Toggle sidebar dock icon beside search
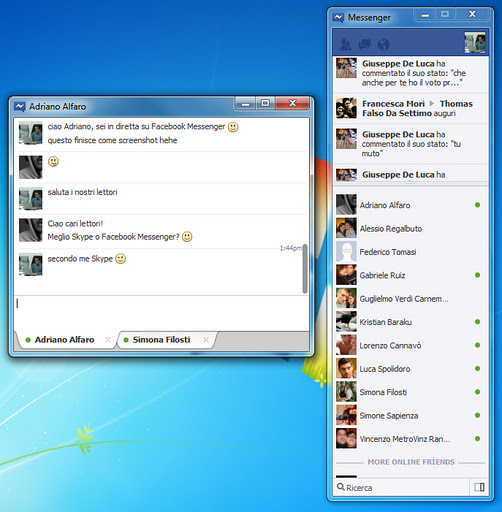 pos(479,487)
